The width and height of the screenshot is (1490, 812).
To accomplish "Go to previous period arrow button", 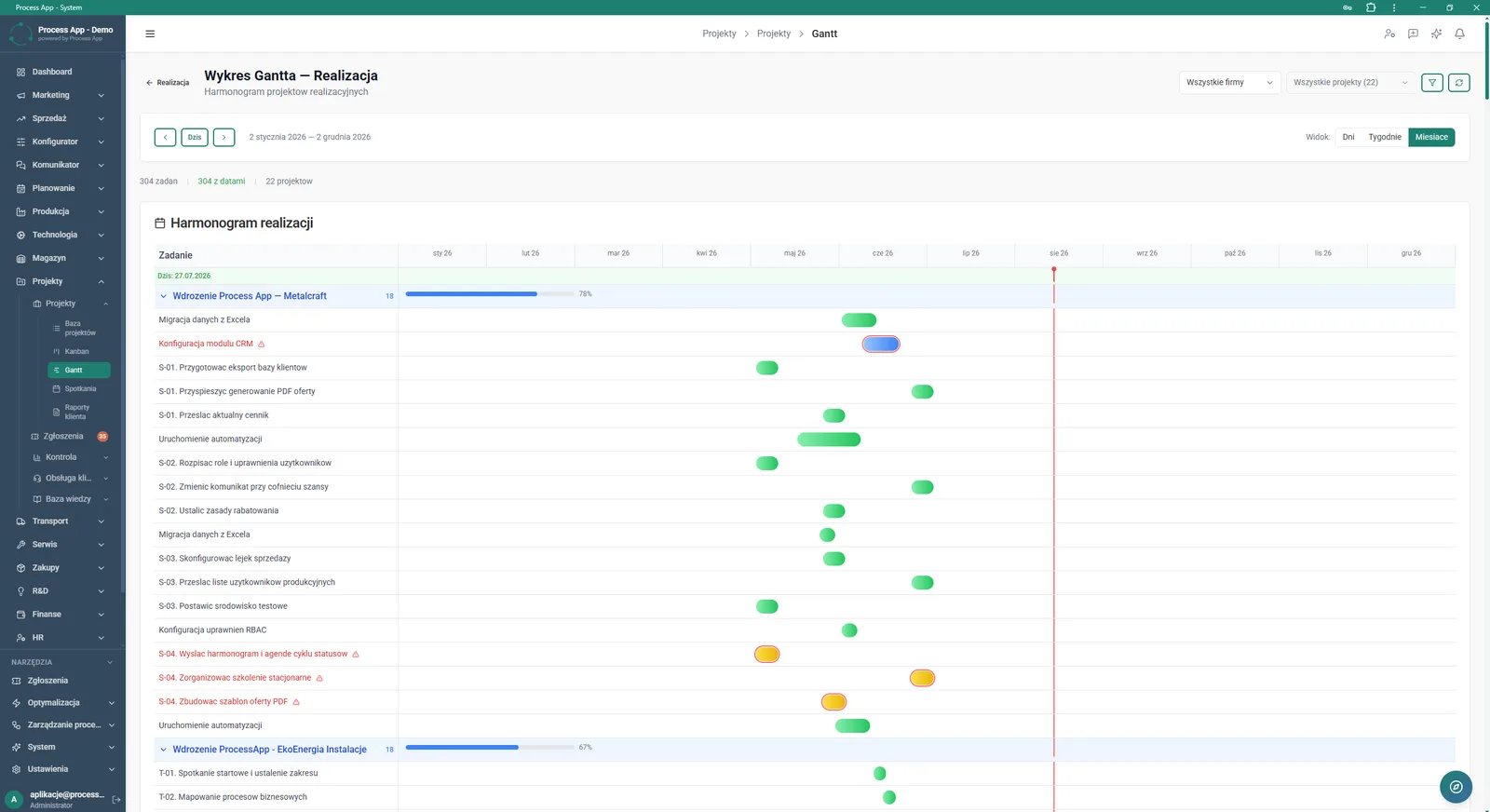I will pyautogui.click(x=165, y=137).
